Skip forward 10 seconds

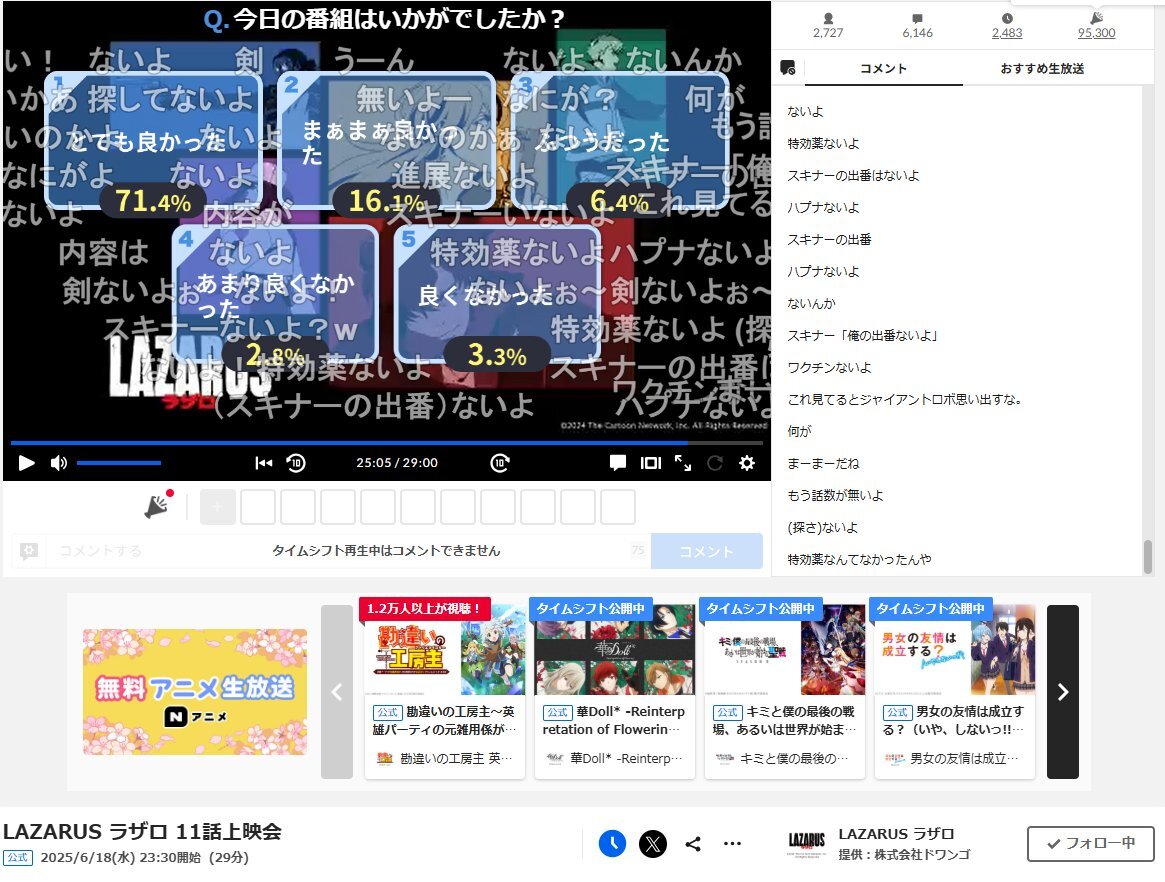click(x=500, y=463)
